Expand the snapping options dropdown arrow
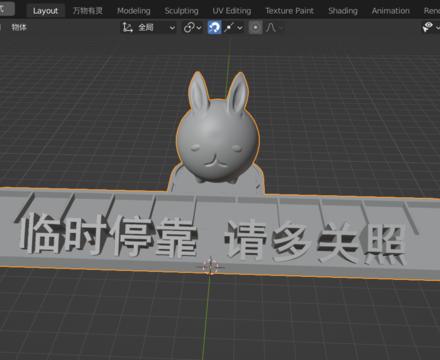The image size is (440, 360). pyautogui.click(x=240, y=28)
